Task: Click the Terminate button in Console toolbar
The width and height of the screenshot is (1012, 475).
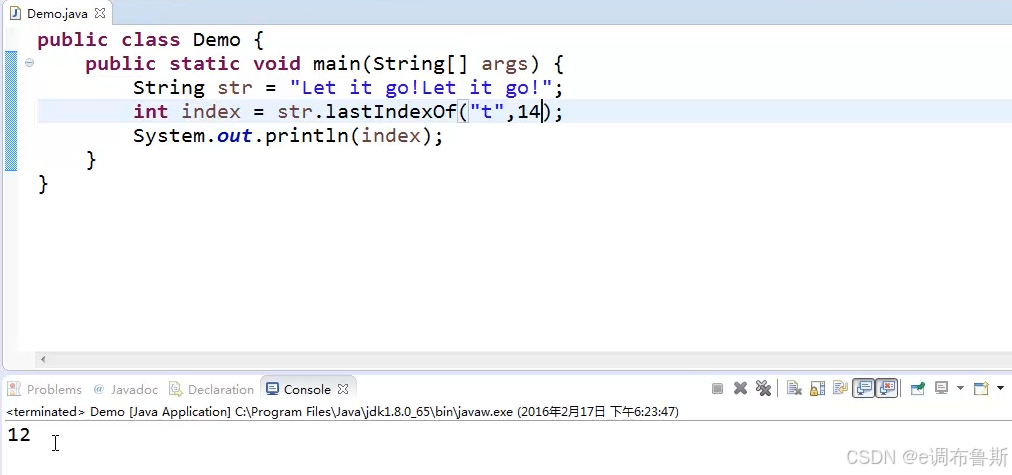Action: click(717, 389)
